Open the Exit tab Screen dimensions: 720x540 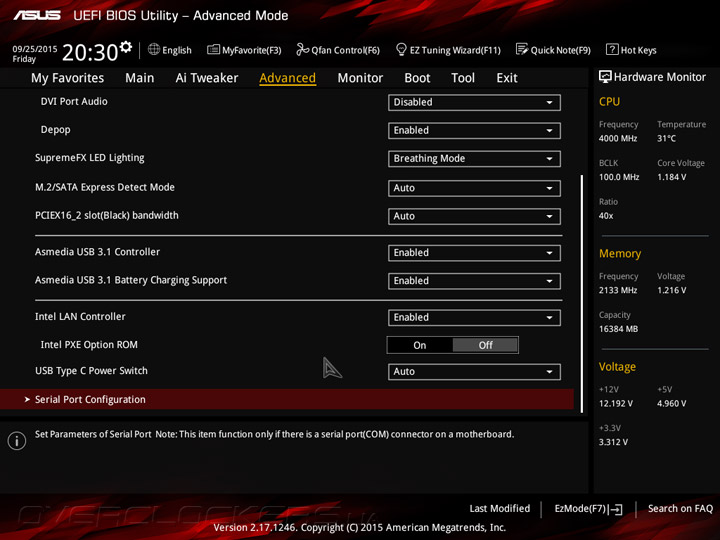pos(507,78)
